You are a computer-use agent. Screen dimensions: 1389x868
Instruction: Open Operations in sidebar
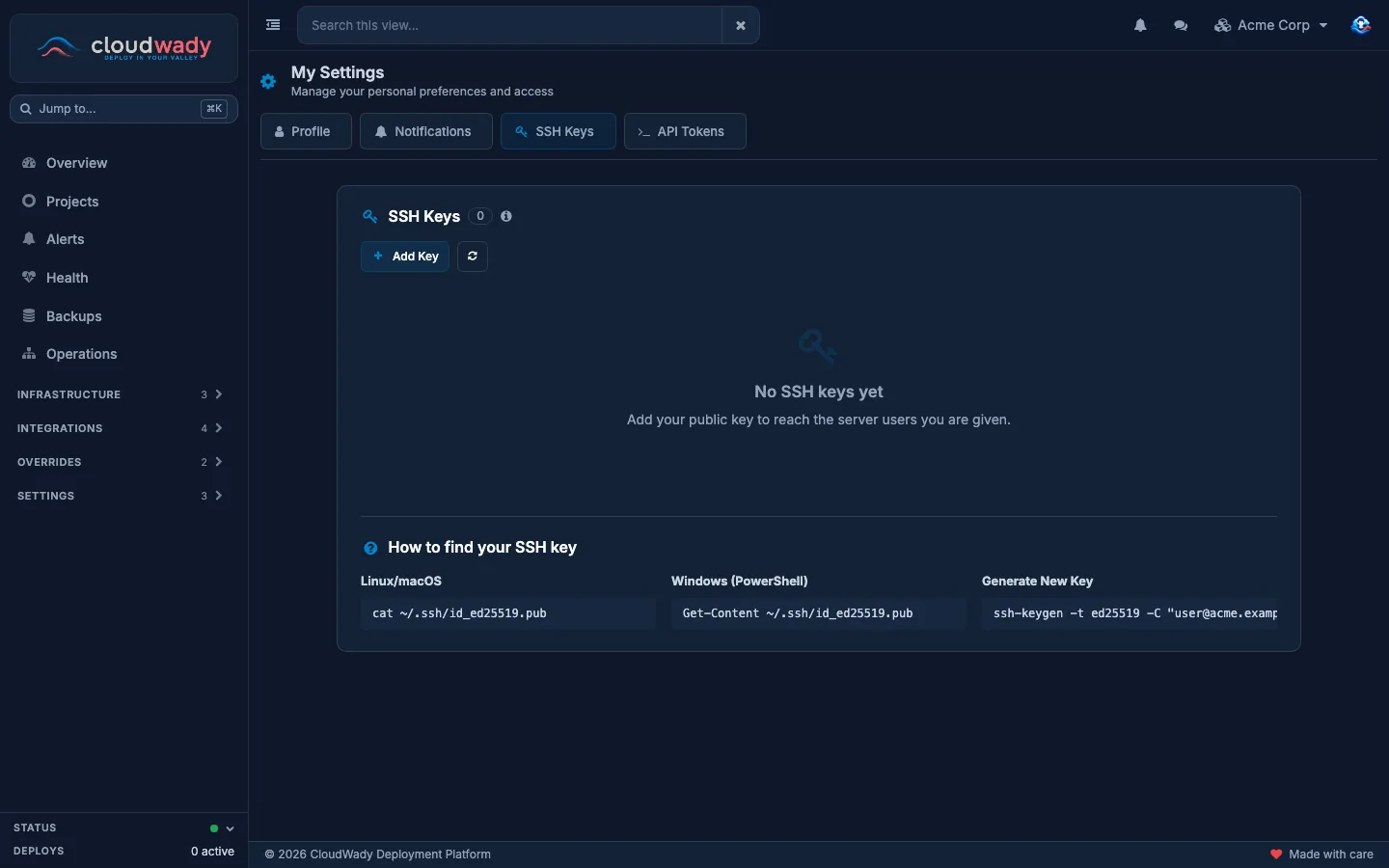click(123, 354)
